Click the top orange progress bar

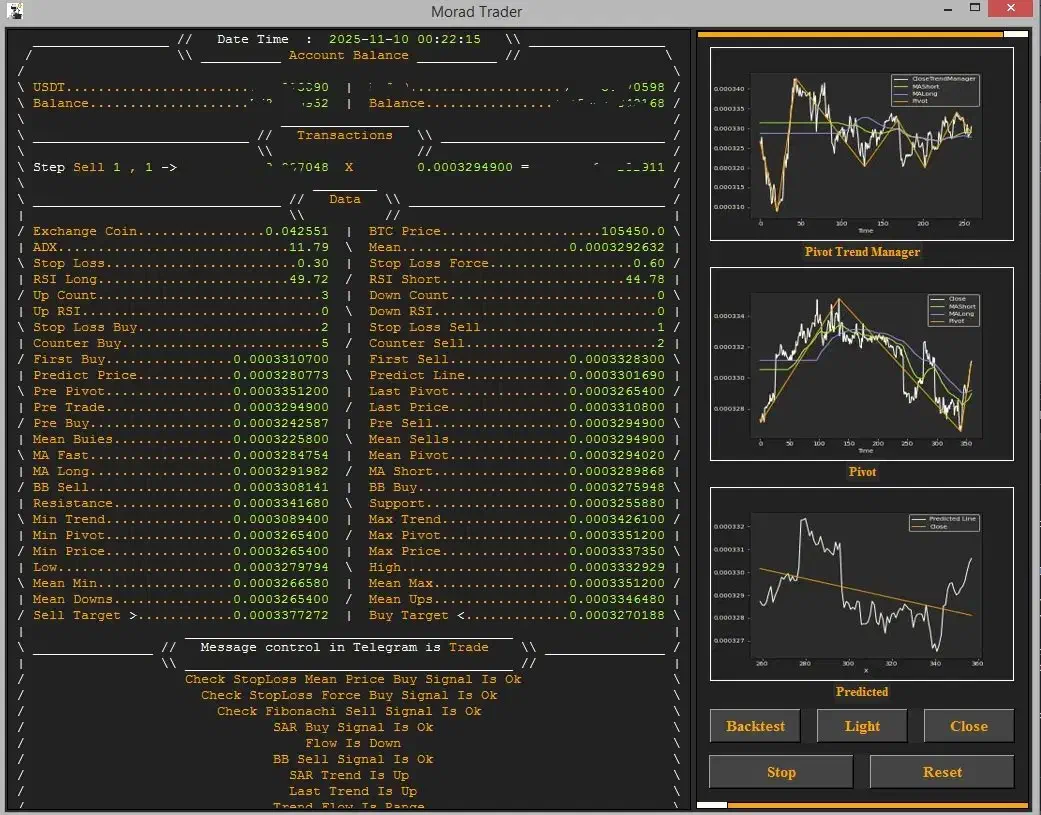pyautogui.click(x=850, y=34)
